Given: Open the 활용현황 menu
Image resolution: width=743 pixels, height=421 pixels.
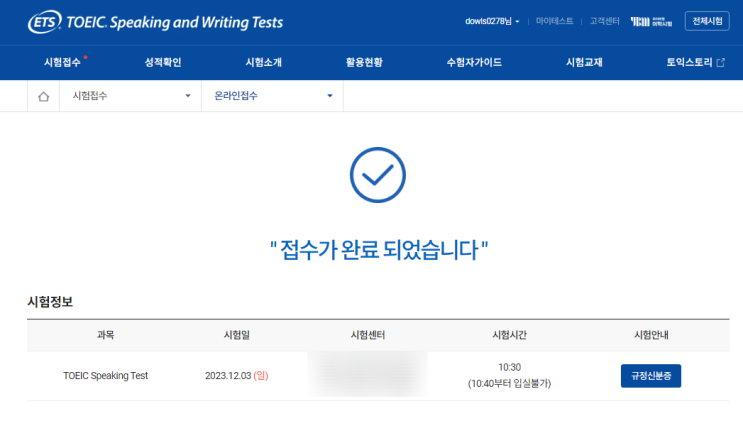Looking at the screenshot, I should tap(364, 63).
